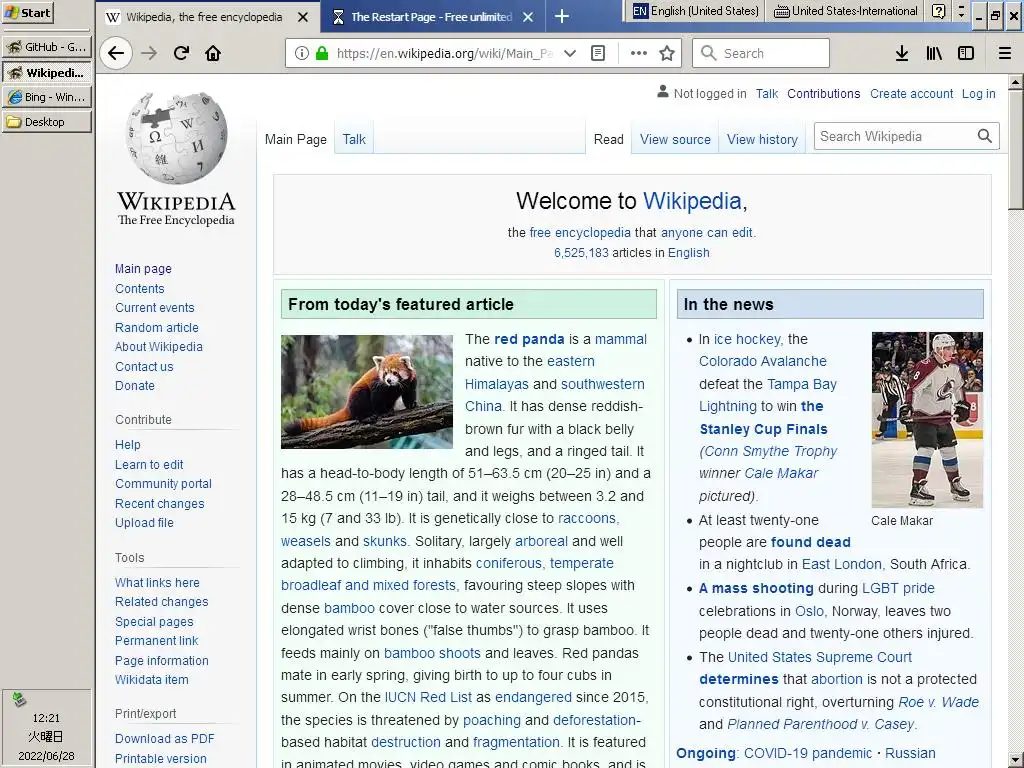Click the vertical scrollbar thumb
Viewport: 1024px width, 768px height.
point(1016,150)
